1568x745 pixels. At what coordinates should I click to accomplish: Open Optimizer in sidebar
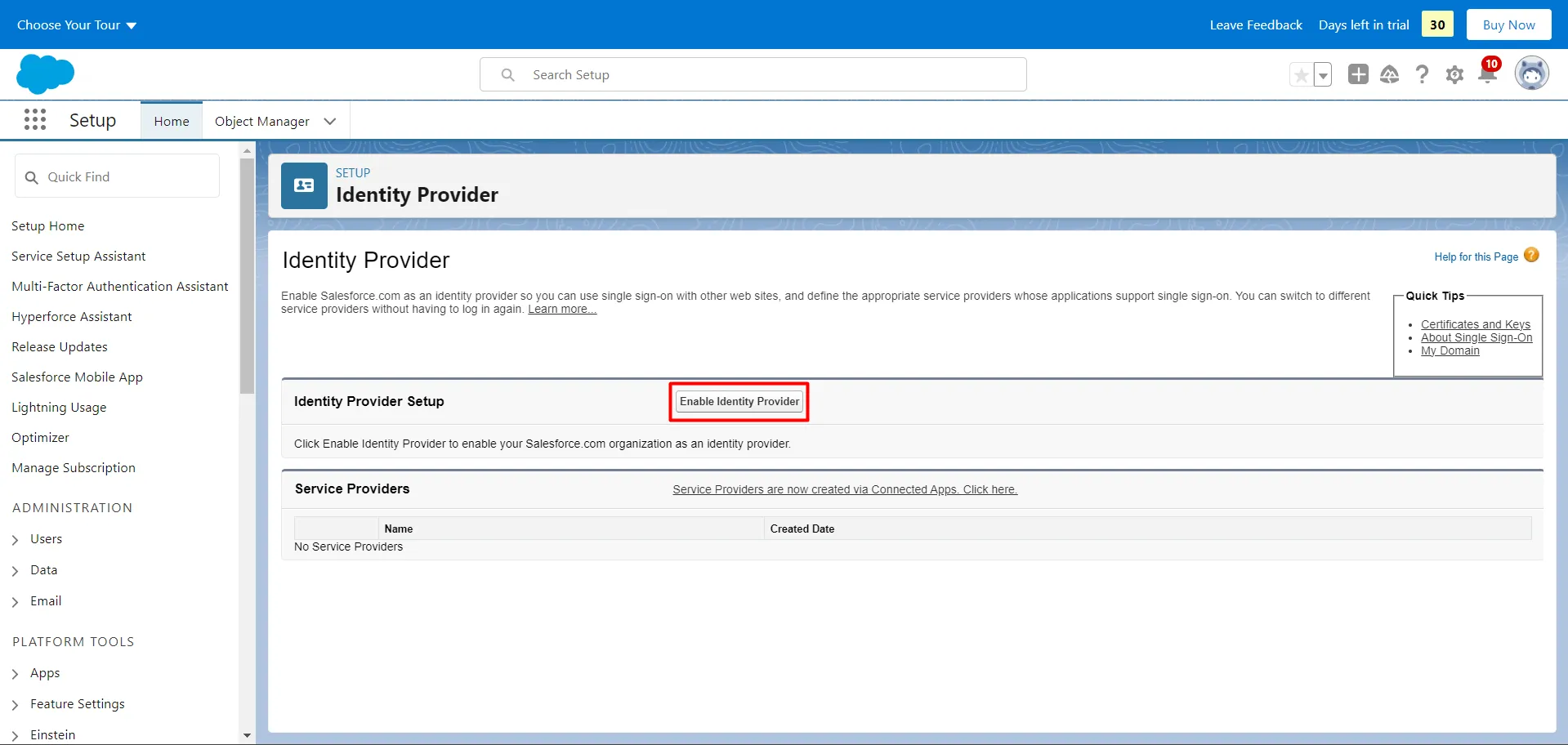point(40,438)
